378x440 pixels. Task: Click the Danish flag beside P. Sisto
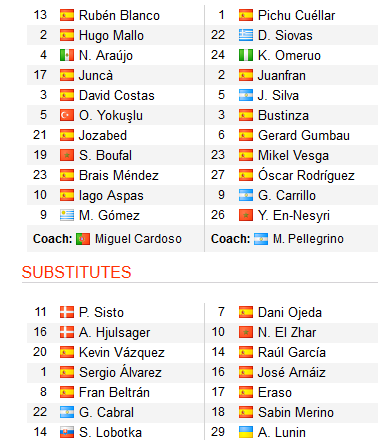(x=67, y=312)
